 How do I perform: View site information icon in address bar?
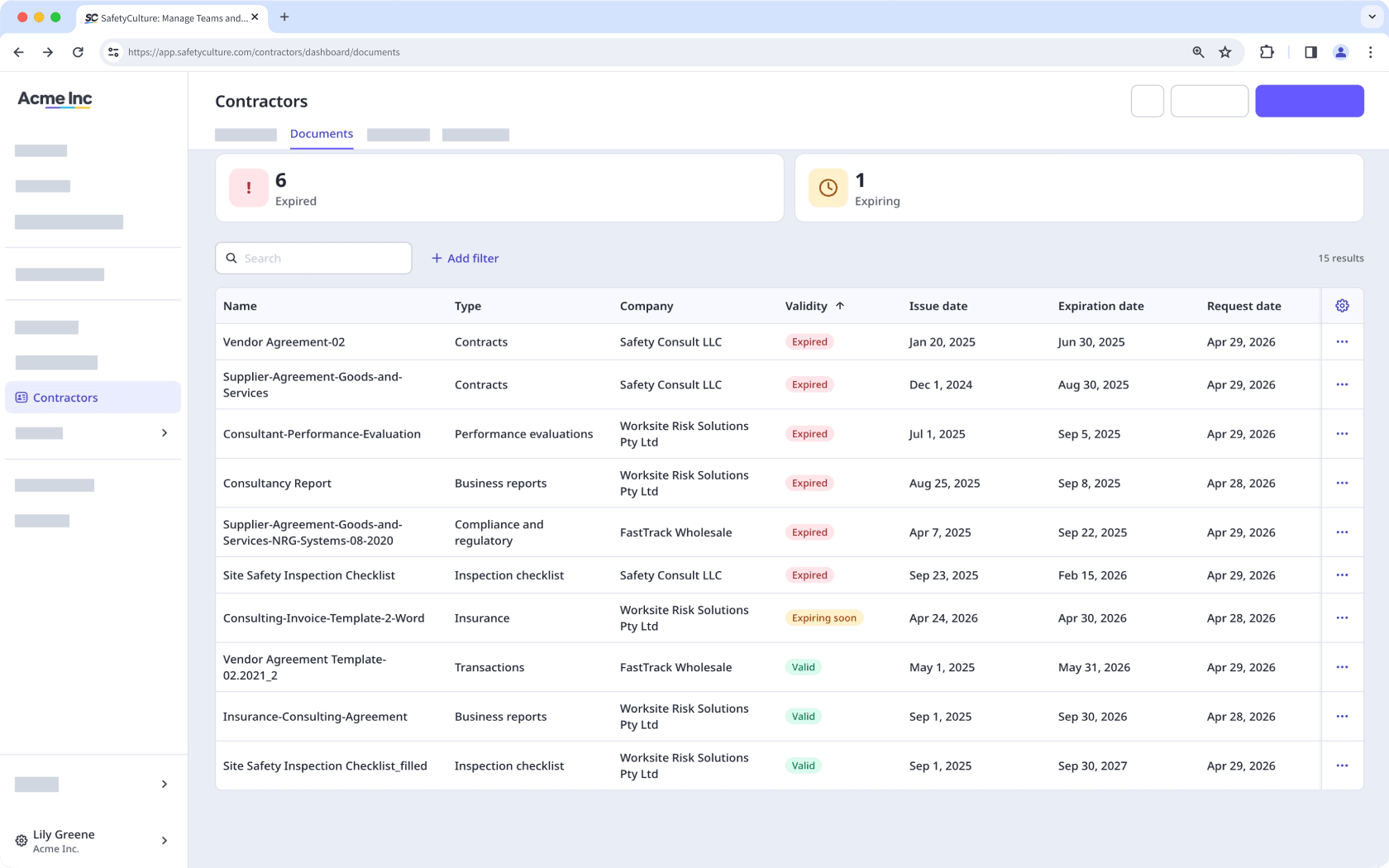tap(113, 52)
